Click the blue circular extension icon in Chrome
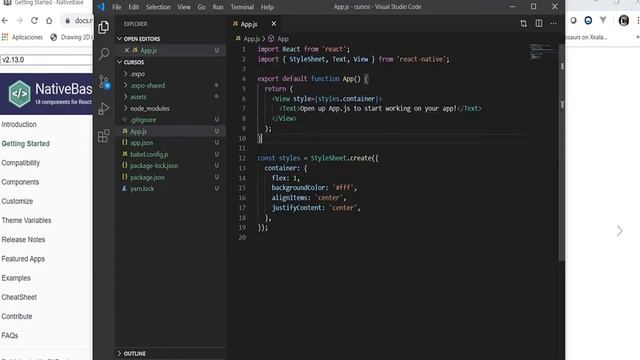 click(588, 20)
